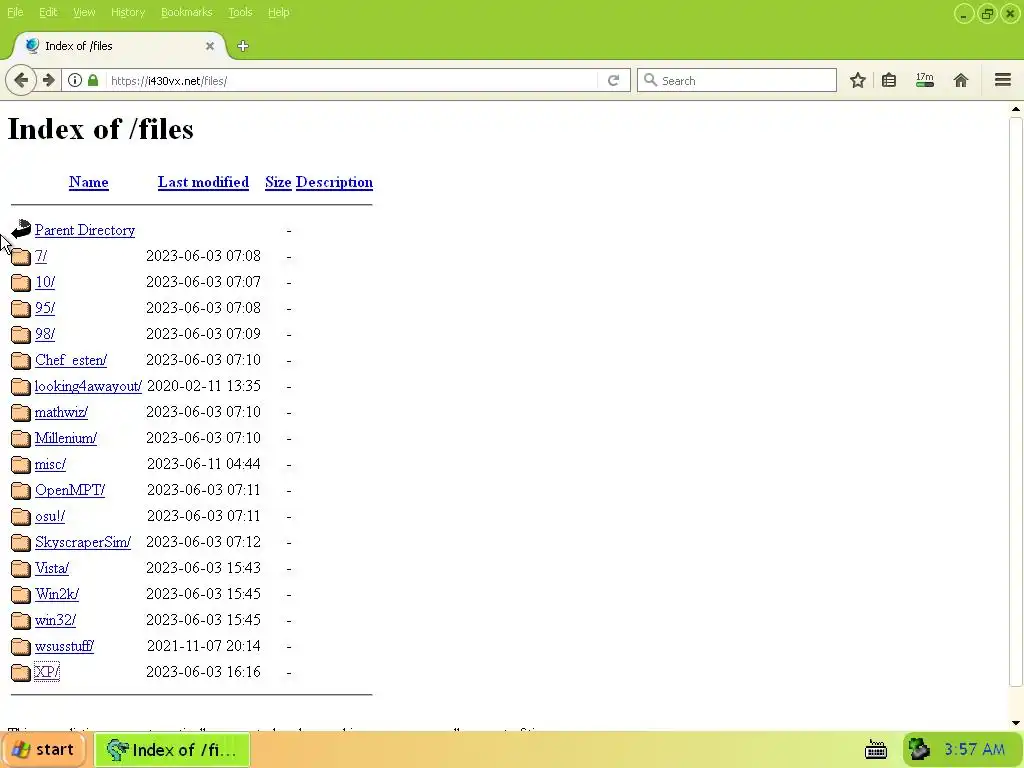This screenshot has height=768, width=1024.
Task: Open the Edit menu
Action: [48, 12]
